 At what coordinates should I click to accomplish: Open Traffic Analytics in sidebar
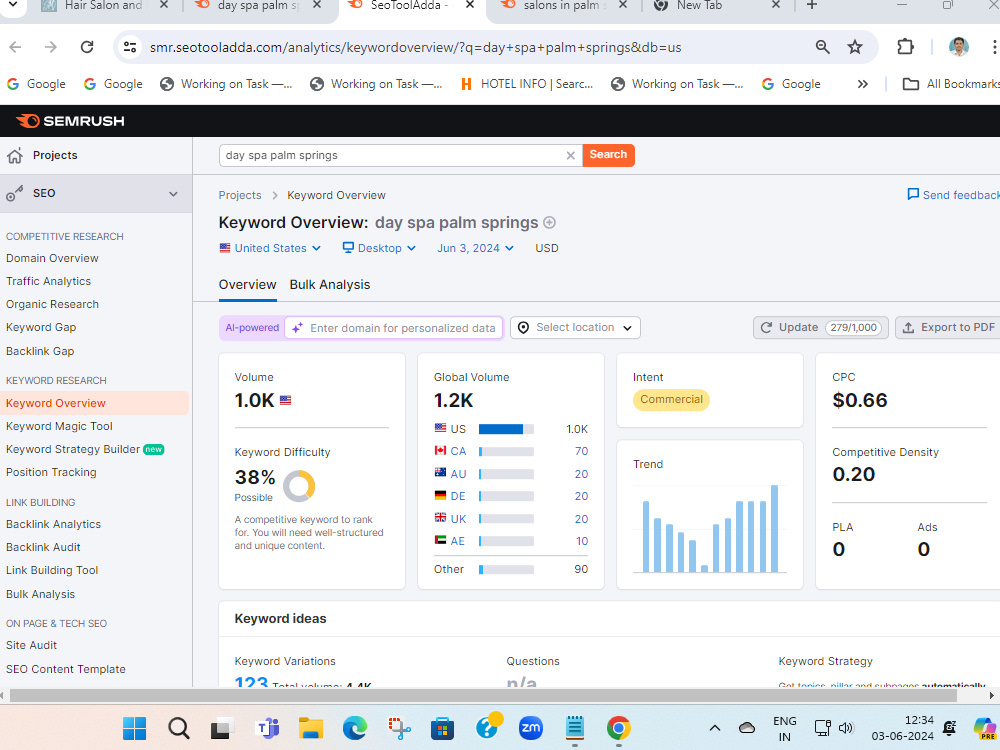(x=48, y=281)
